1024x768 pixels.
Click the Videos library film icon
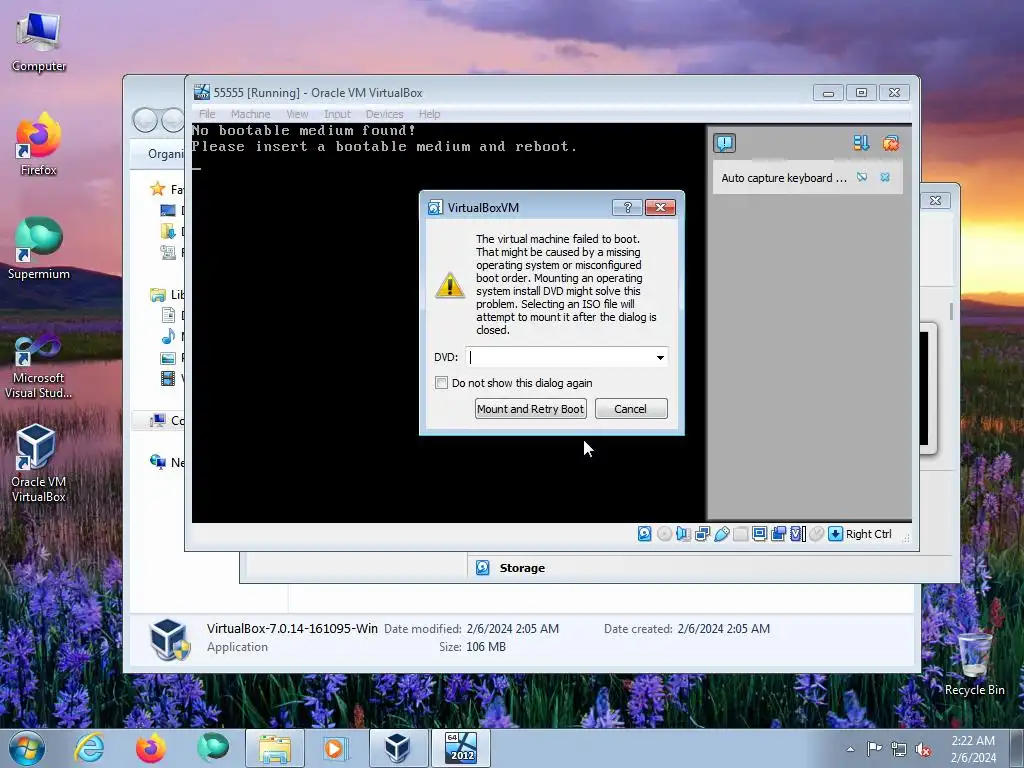pyautogui.click(x=168, y=378)
